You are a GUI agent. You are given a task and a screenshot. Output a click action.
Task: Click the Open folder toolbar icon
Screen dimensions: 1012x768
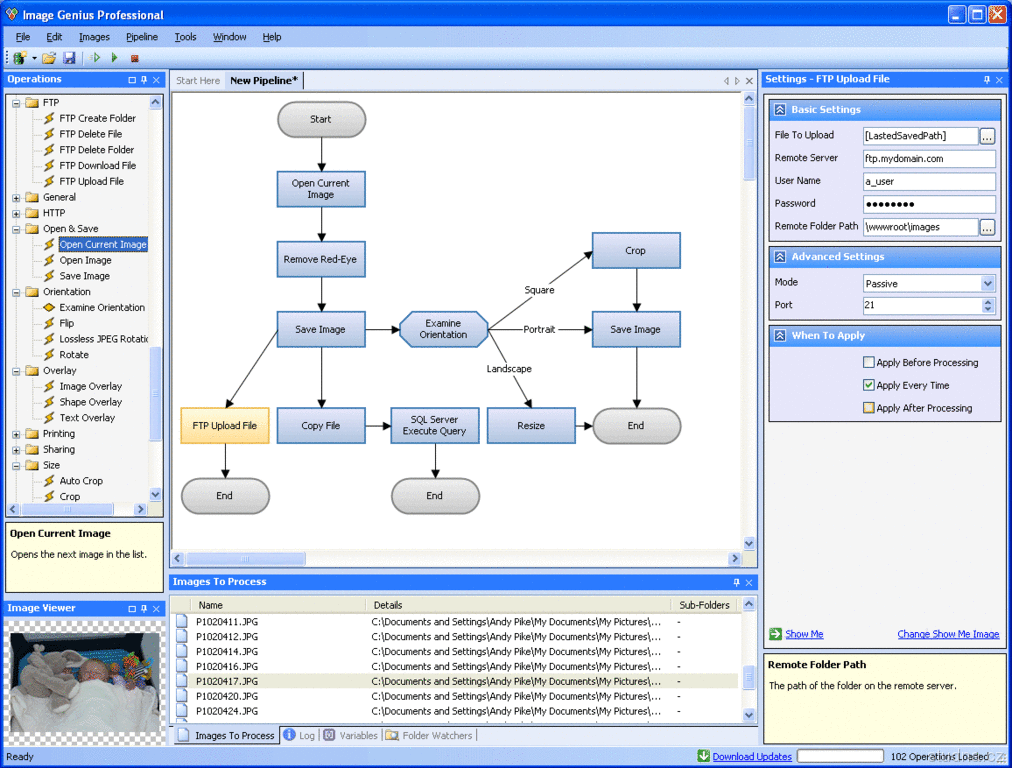(x=49, y=58)
